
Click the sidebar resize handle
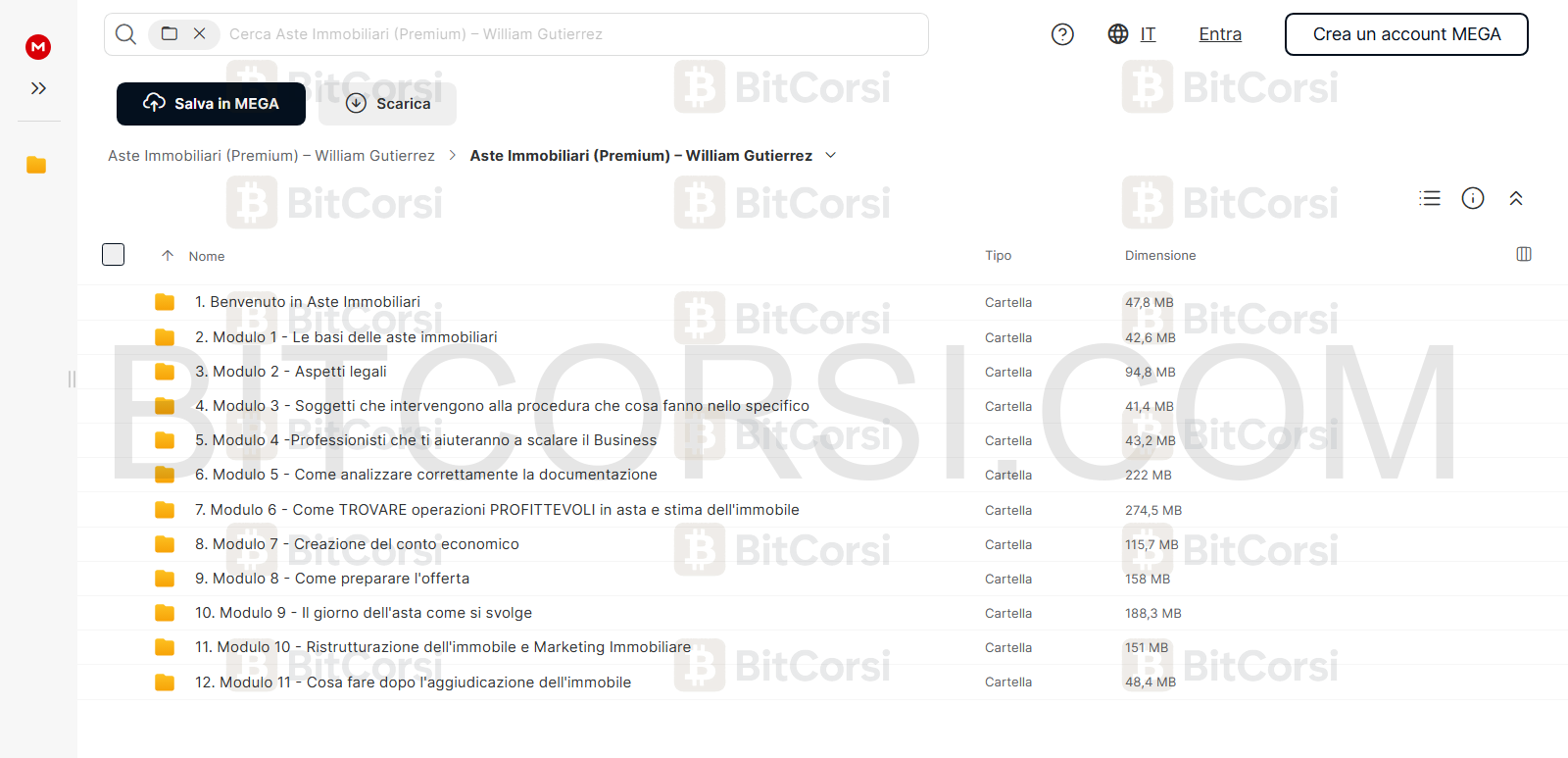(72, 379)
